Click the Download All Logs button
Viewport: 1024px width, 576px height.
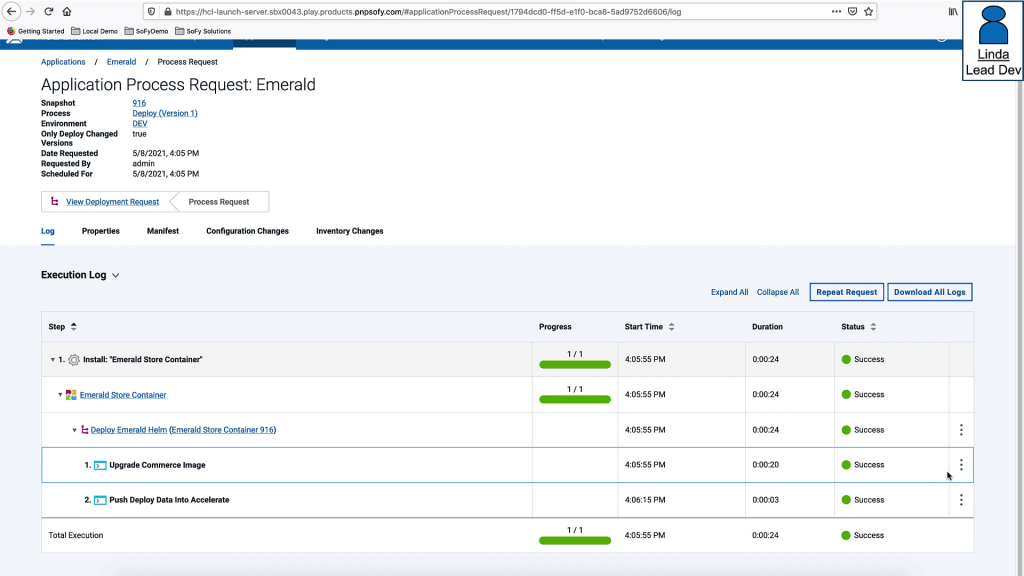pos(929,292)
